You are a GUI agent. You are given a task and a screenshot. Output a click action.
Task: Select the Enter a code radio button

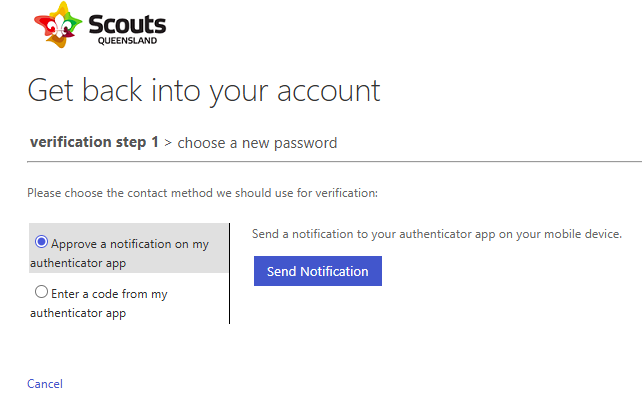tap(41, 292)
